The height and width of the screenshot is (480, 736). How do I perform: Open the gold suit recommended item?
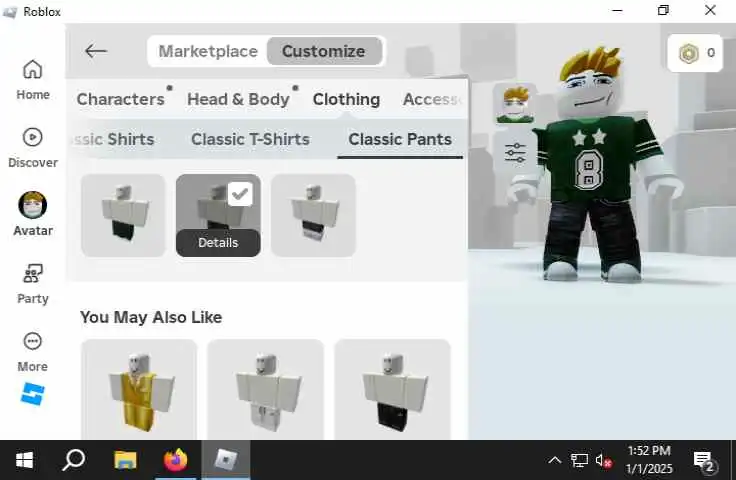tap(139, 389)
